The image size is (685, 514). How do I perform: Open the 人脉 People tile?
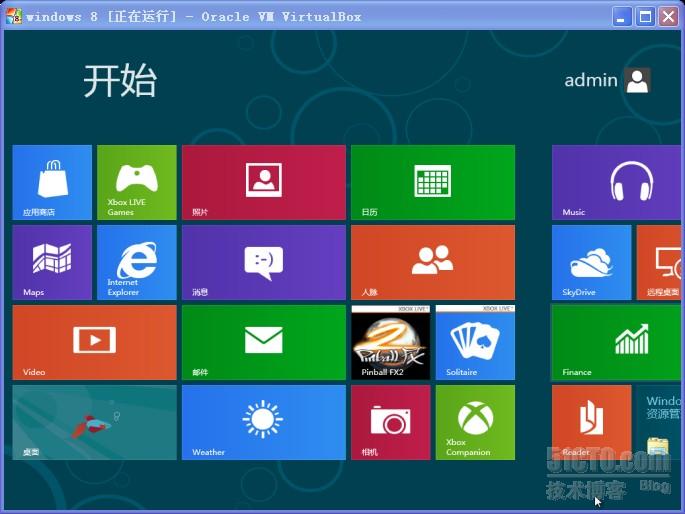tap(433, 262)
